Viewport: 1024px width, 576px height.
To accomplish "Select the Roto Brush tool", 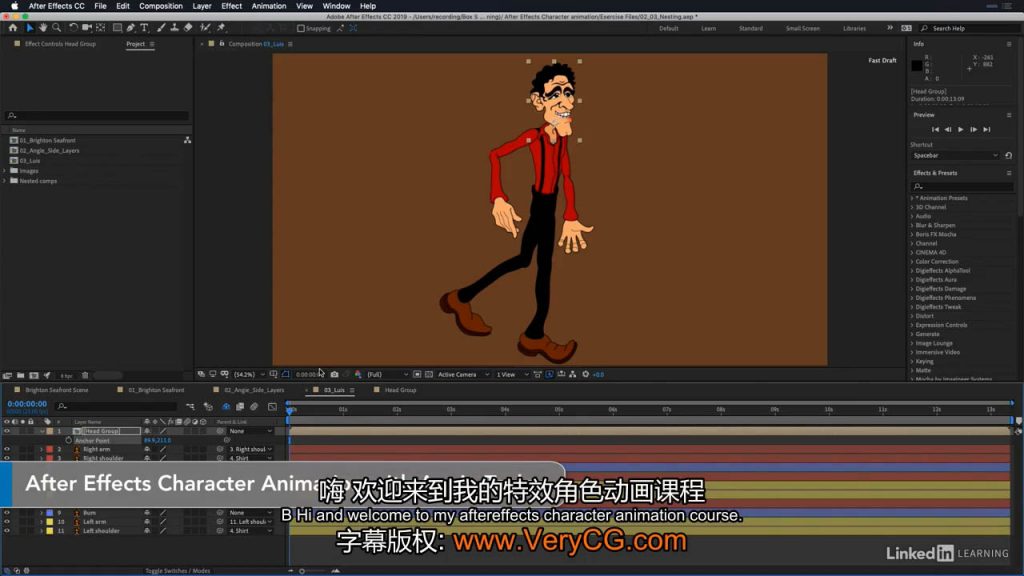I will coord(205,28).
